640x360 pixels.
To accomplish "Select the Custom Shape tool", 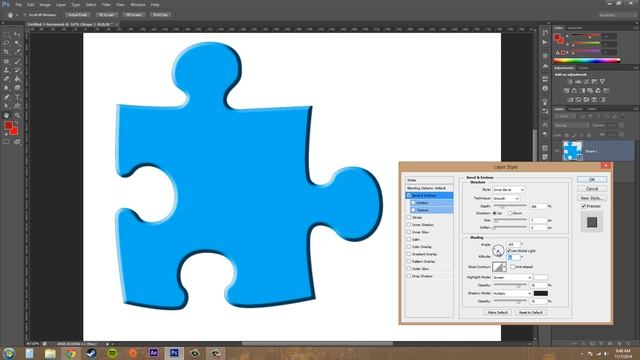I will pos(17,106).
